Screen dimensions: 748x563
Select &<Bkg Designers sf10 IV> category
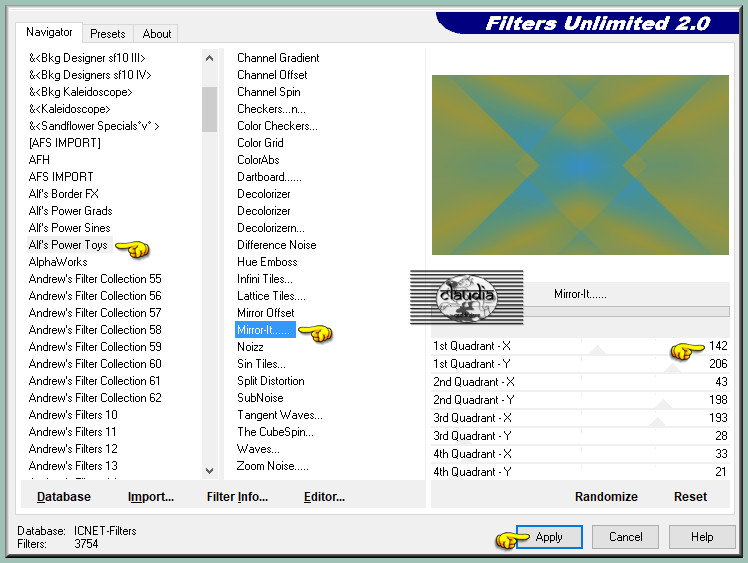point(90,75)
